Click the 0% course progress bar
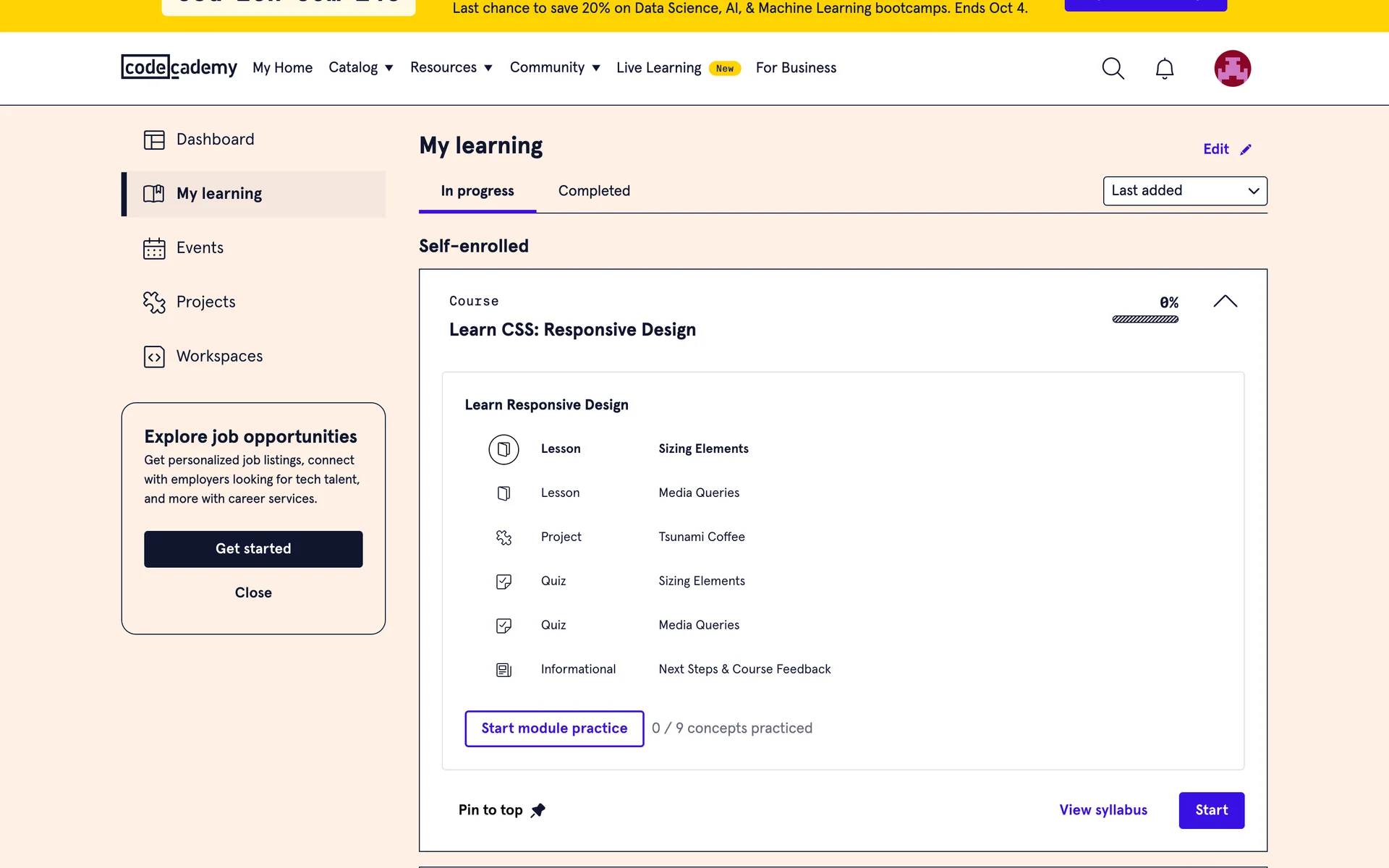This screenshot has width=1389, height=868. pyautogui.click(x=1145, y=319)
